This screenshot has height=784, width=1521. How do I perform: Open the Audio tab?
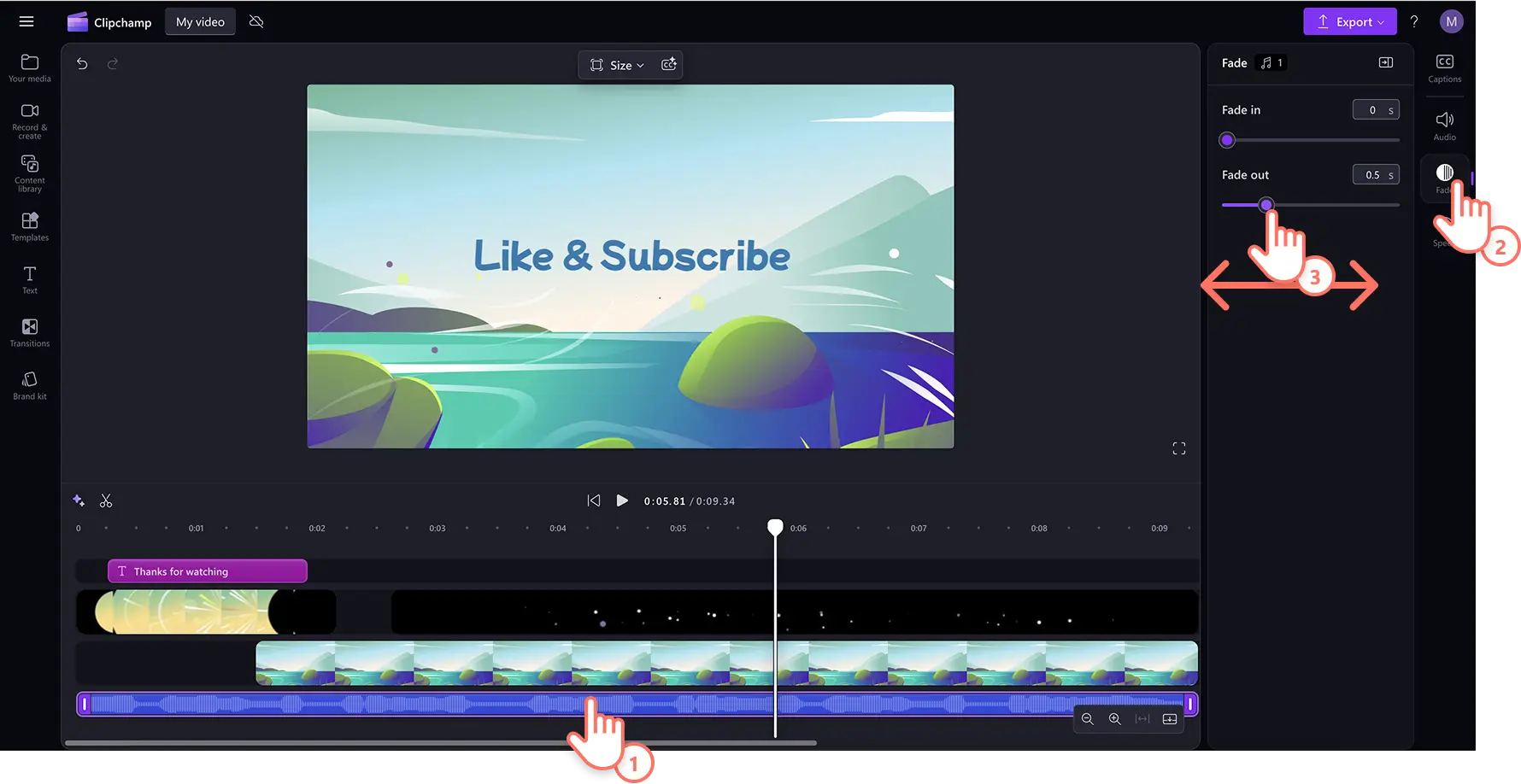tap(1445, 126)
